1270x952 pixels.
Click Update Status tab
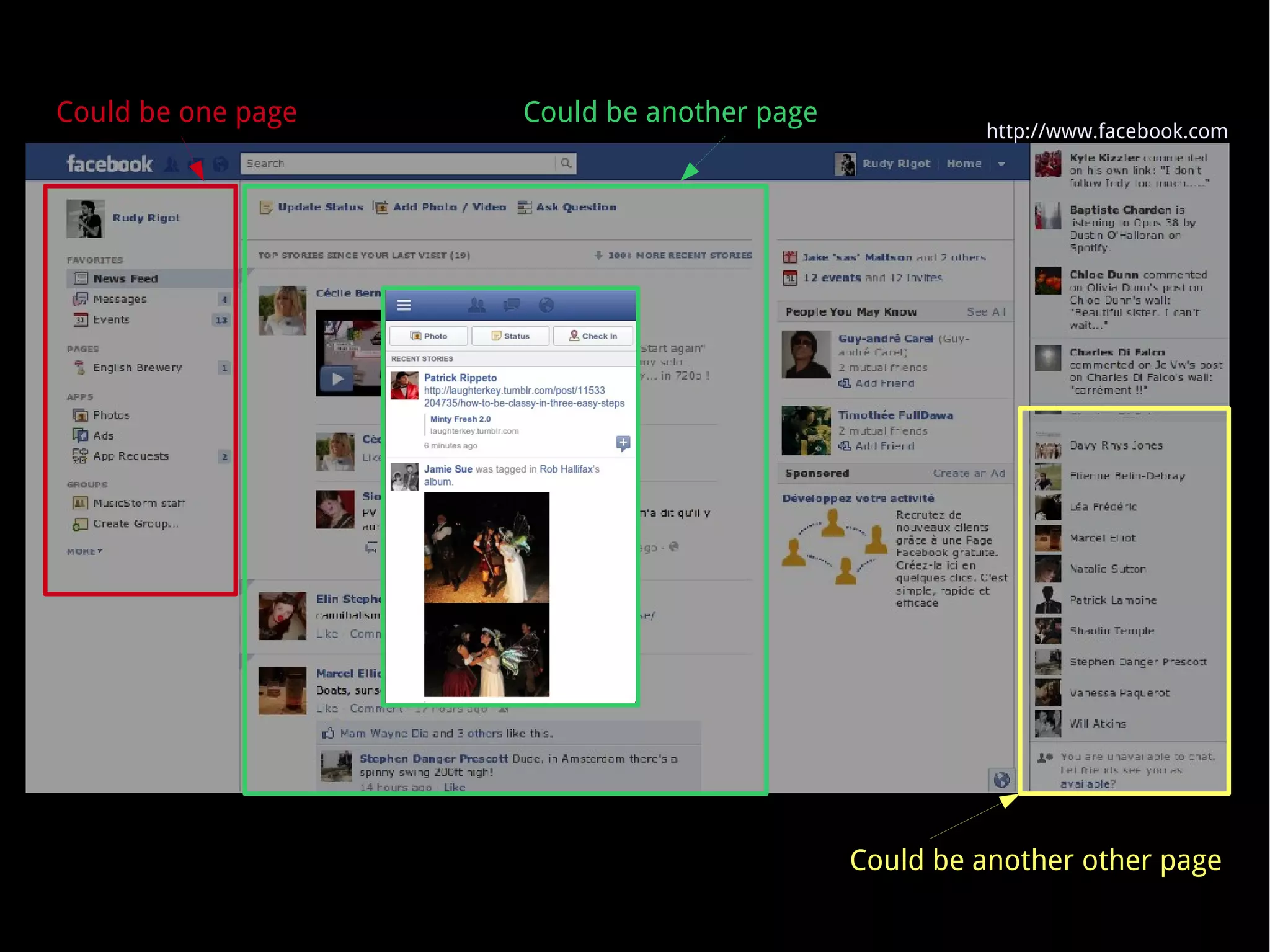pyautogui.click(x=311, y=207)
